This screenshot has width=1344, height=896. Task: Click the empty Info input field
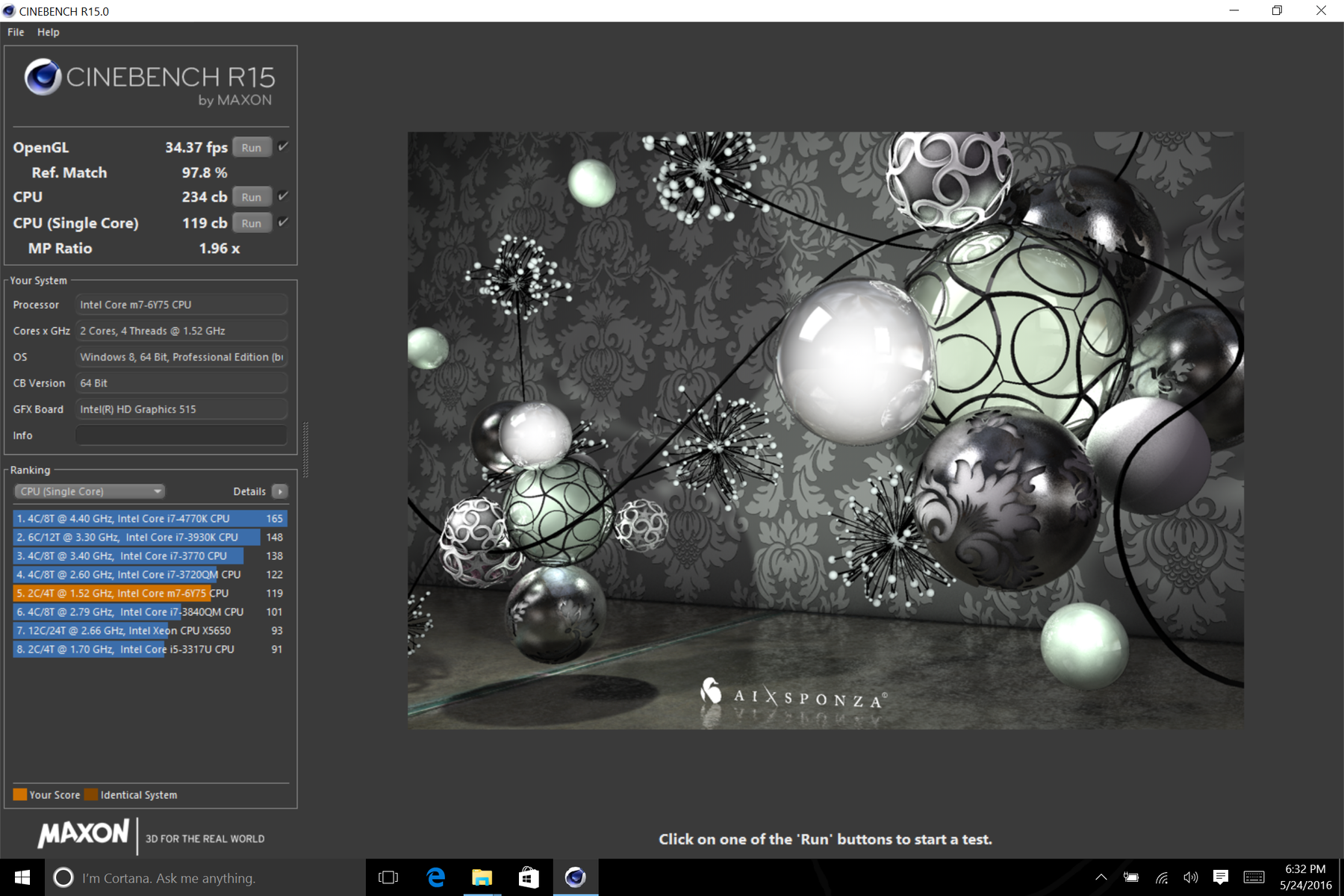pos(181,435)
